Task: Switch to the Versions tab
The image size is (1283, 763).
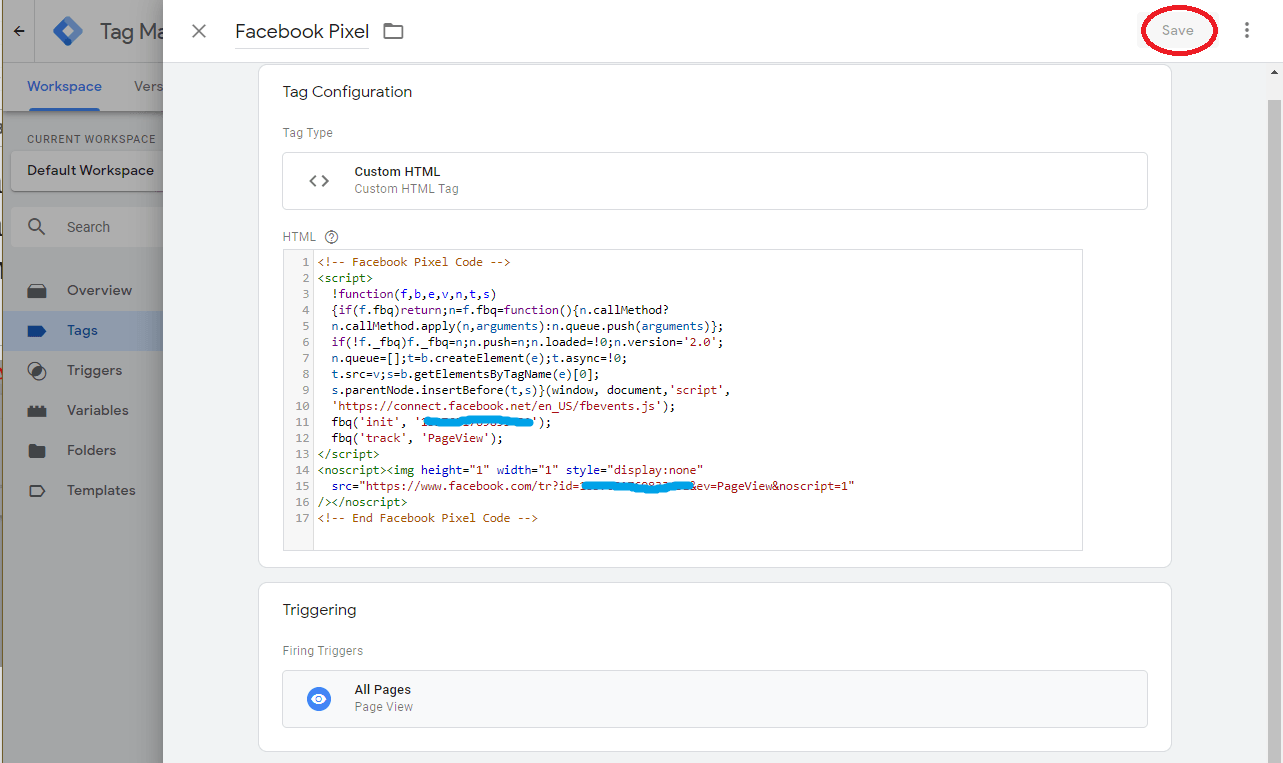Action: [148, 86]
